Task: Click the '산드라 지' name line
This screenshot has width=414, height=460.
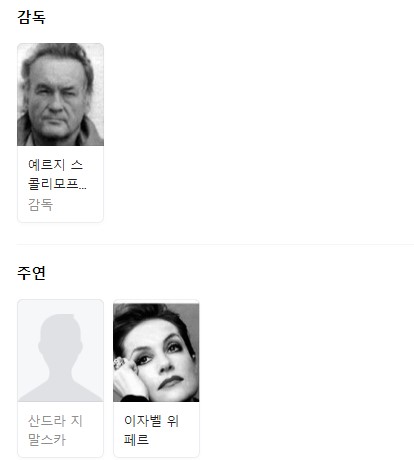Action: (x=55, y=421)
